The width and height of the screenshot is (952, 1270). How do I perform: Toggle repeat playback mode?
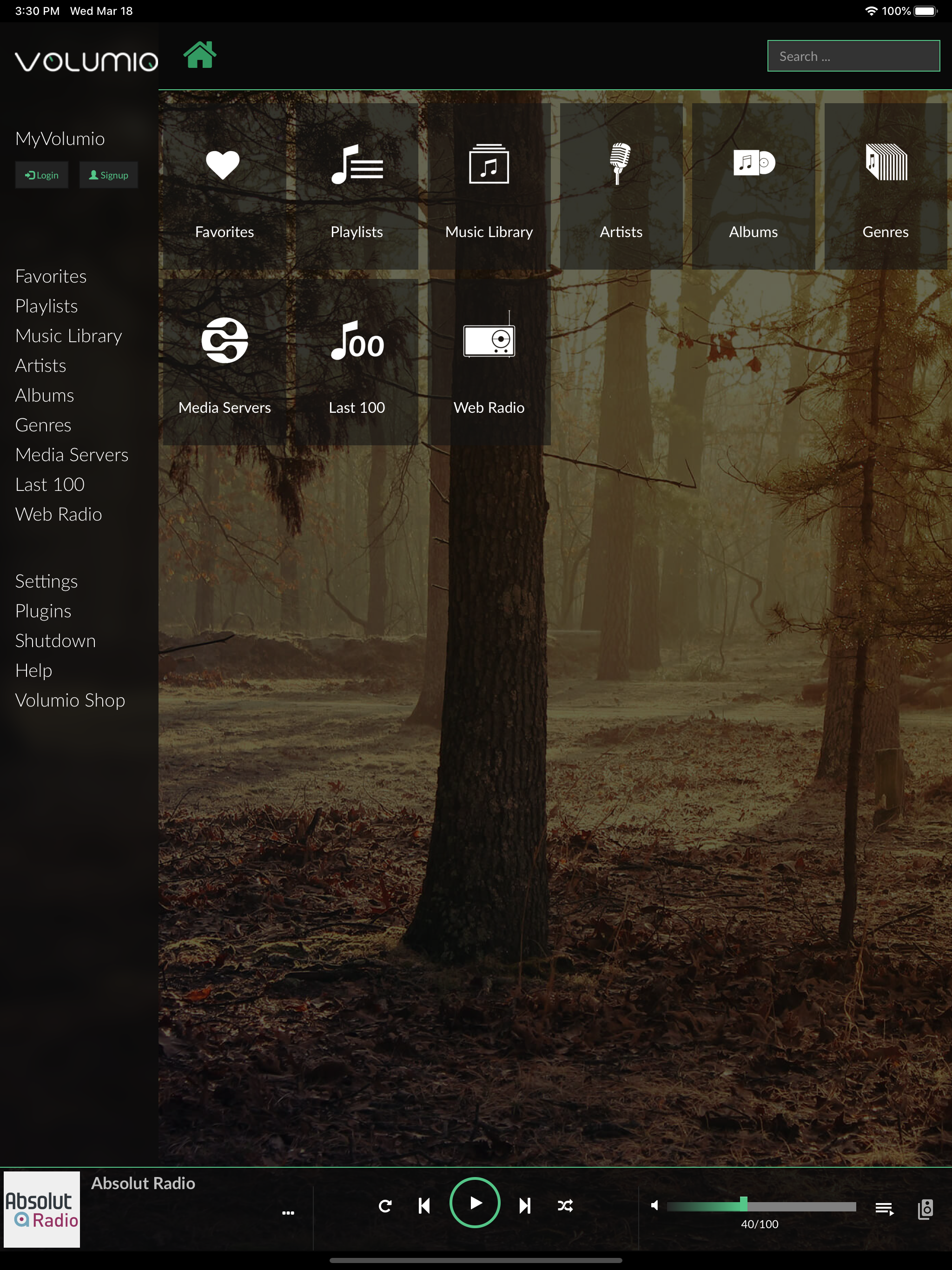[x=385, y=1206]
